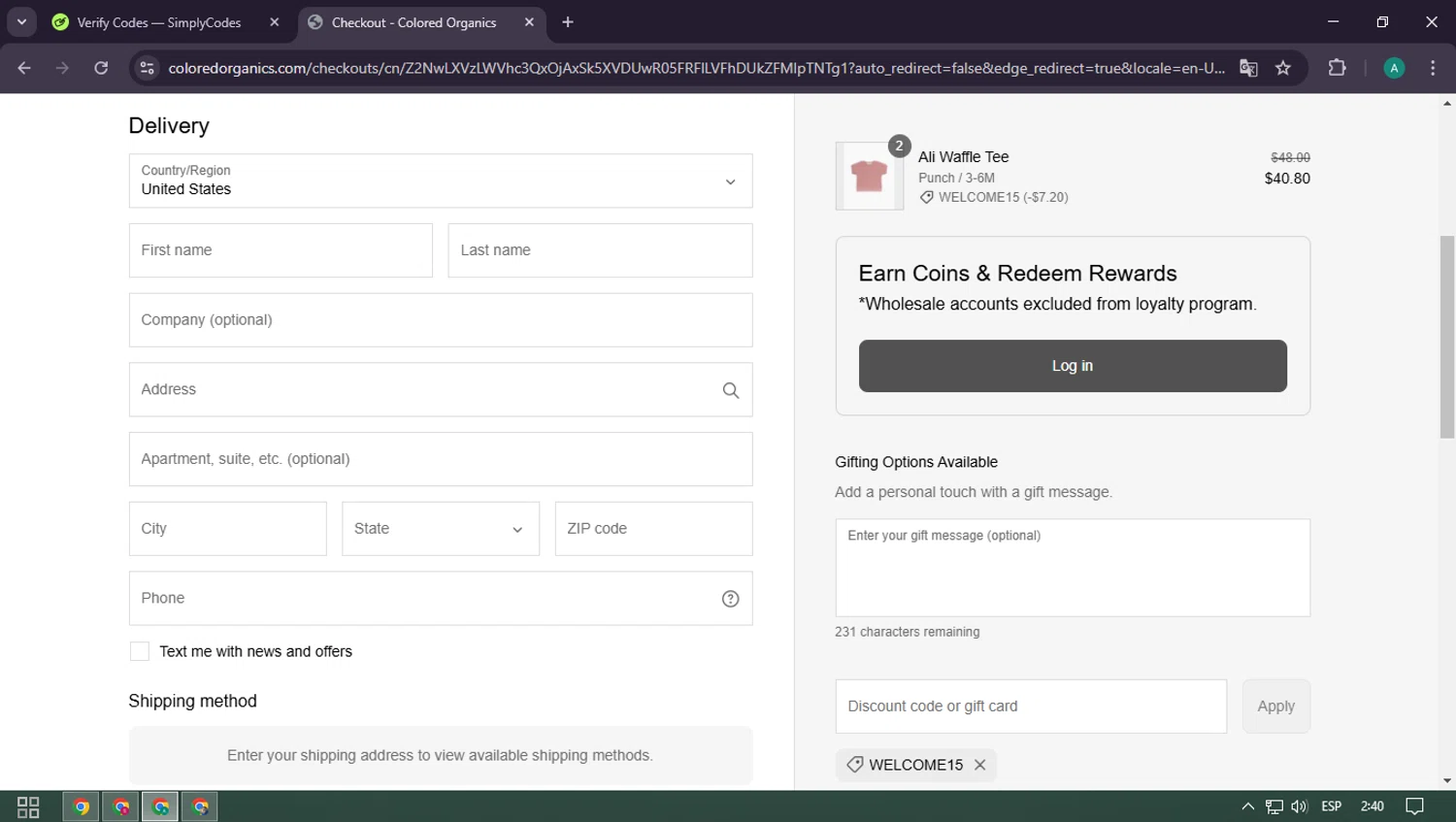The height and width of the screenshot is (822, 1456).
Task: Reload the checkout page
Action: (x=101, y=68)
